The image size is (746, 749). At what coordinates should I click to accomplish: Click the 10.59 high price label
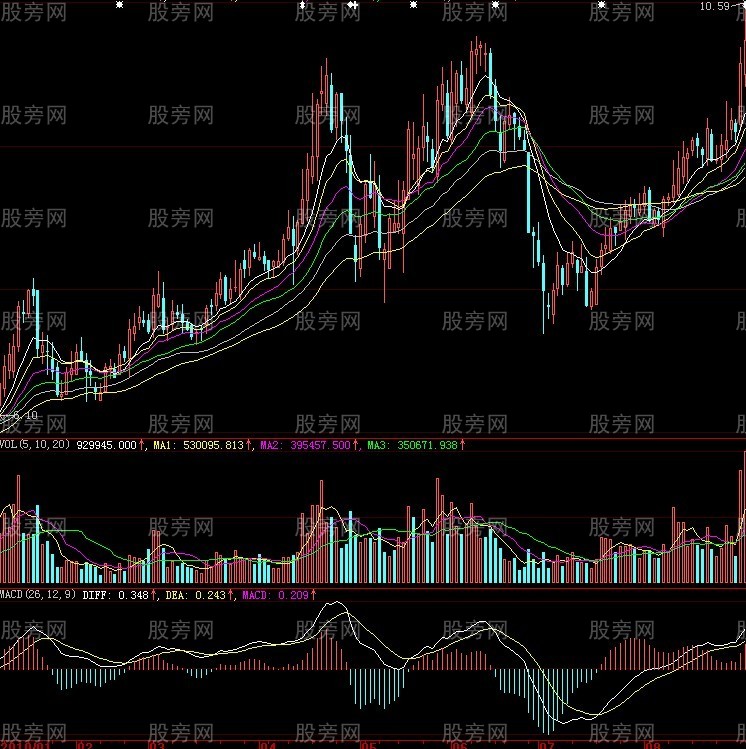coord(715,6)
